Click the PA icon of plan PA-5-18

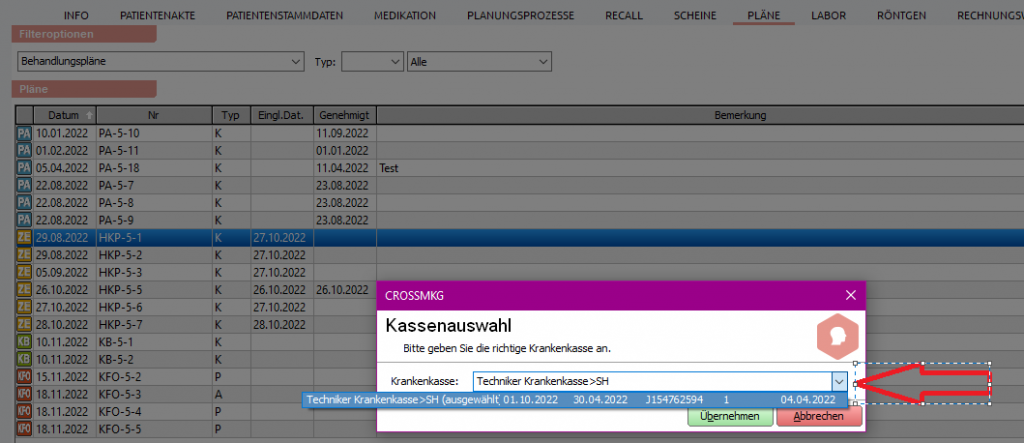[x=24, y=169]
